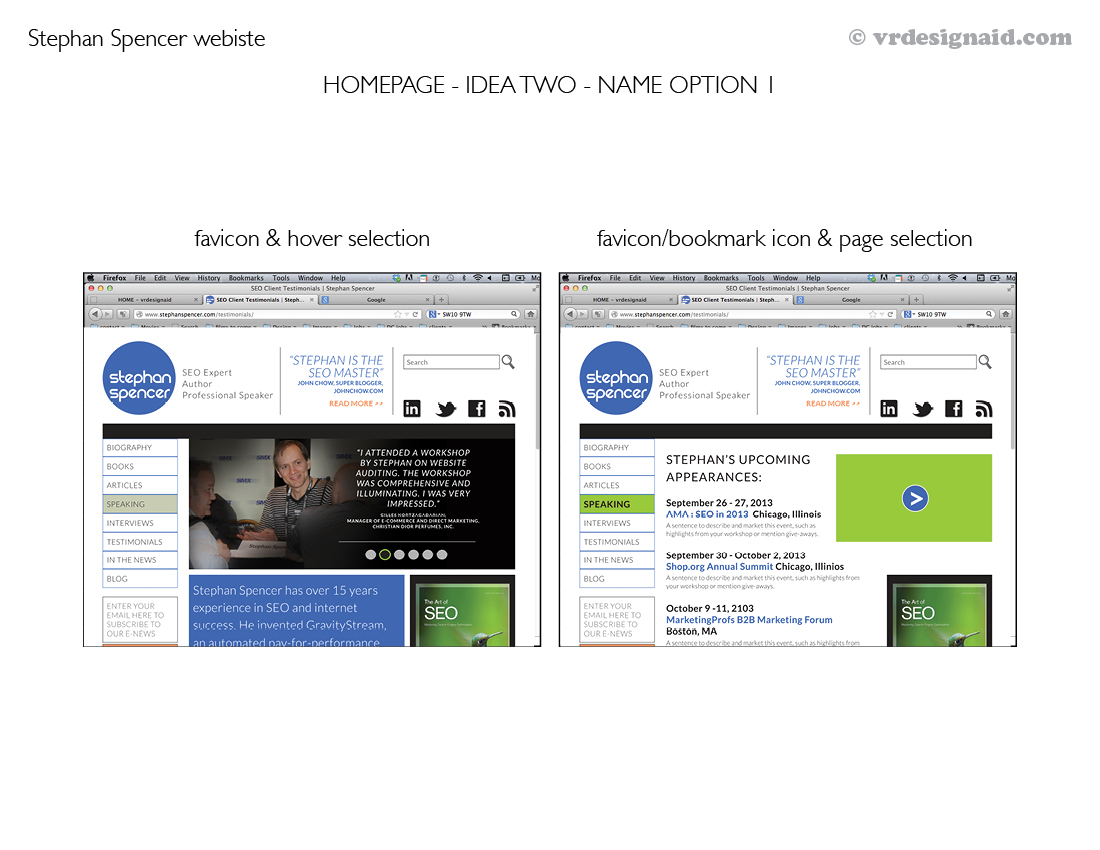The image size is (1100, 850).
Task: Open search engine dropdown in right browser
Action: (x=908, y=314)
